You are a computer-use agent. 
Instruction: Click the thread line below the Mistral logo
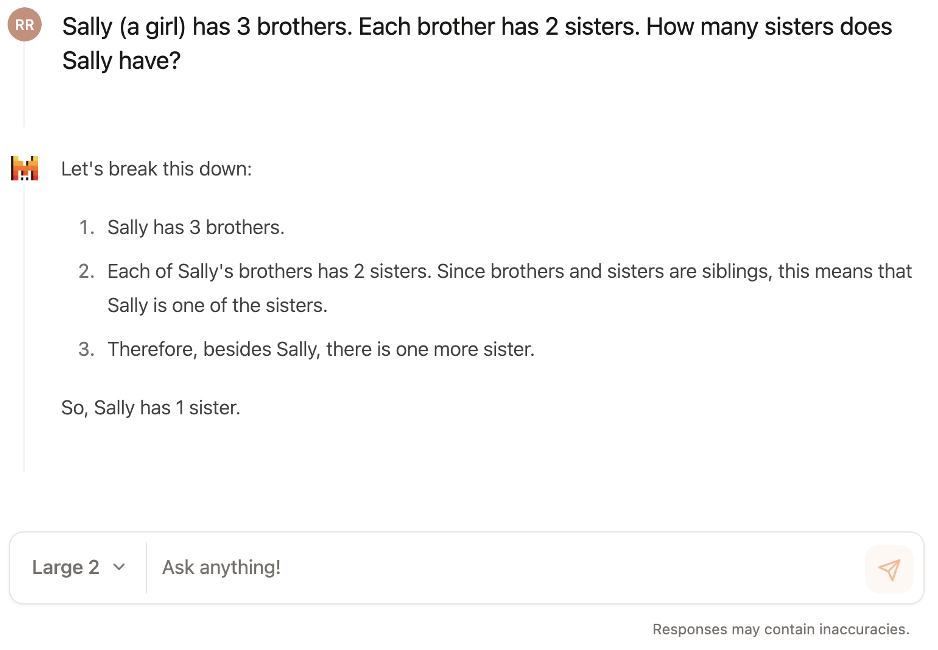[x=24, y=327]
